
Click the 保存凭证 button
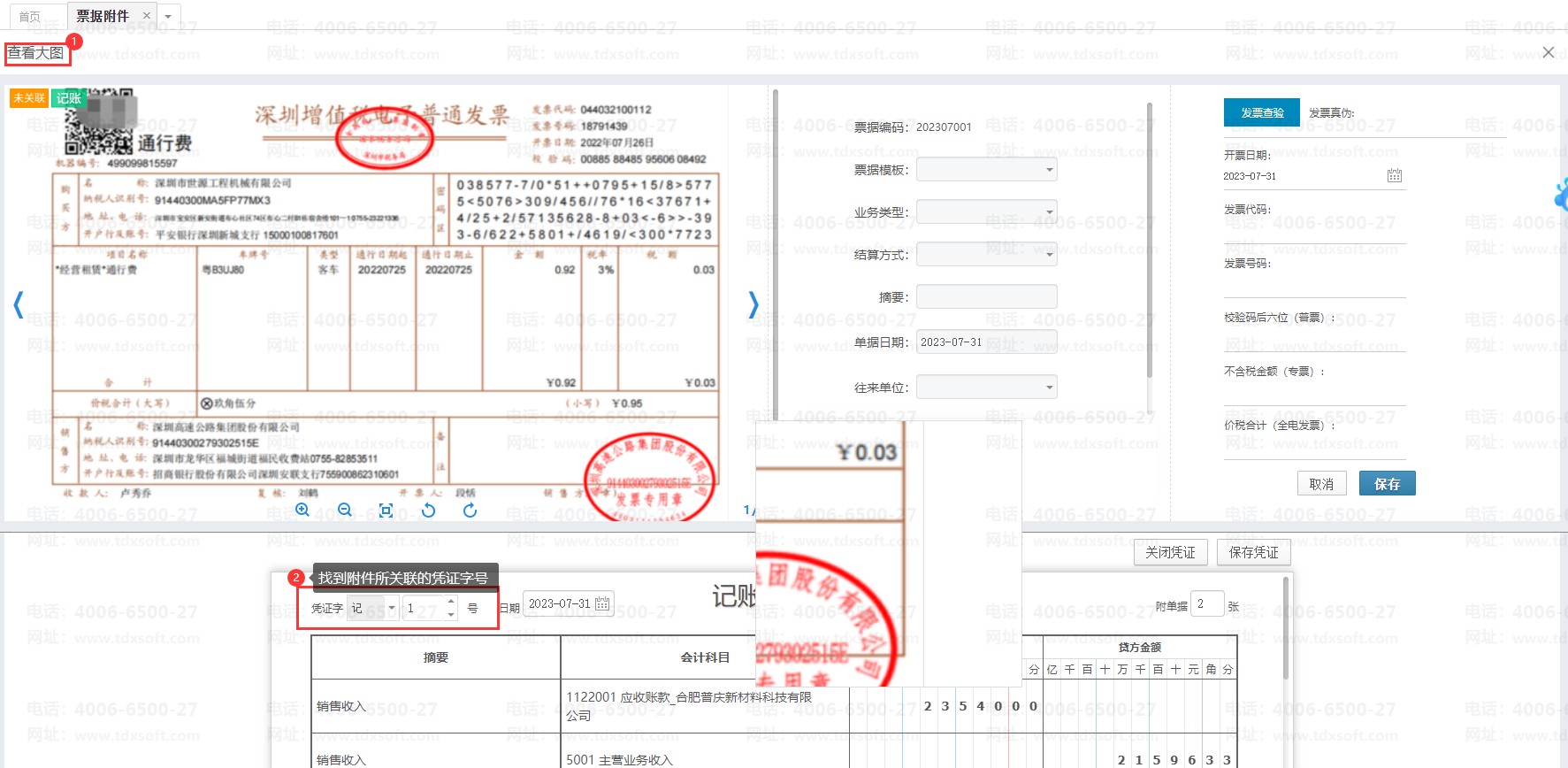(x=1253, y=552)
